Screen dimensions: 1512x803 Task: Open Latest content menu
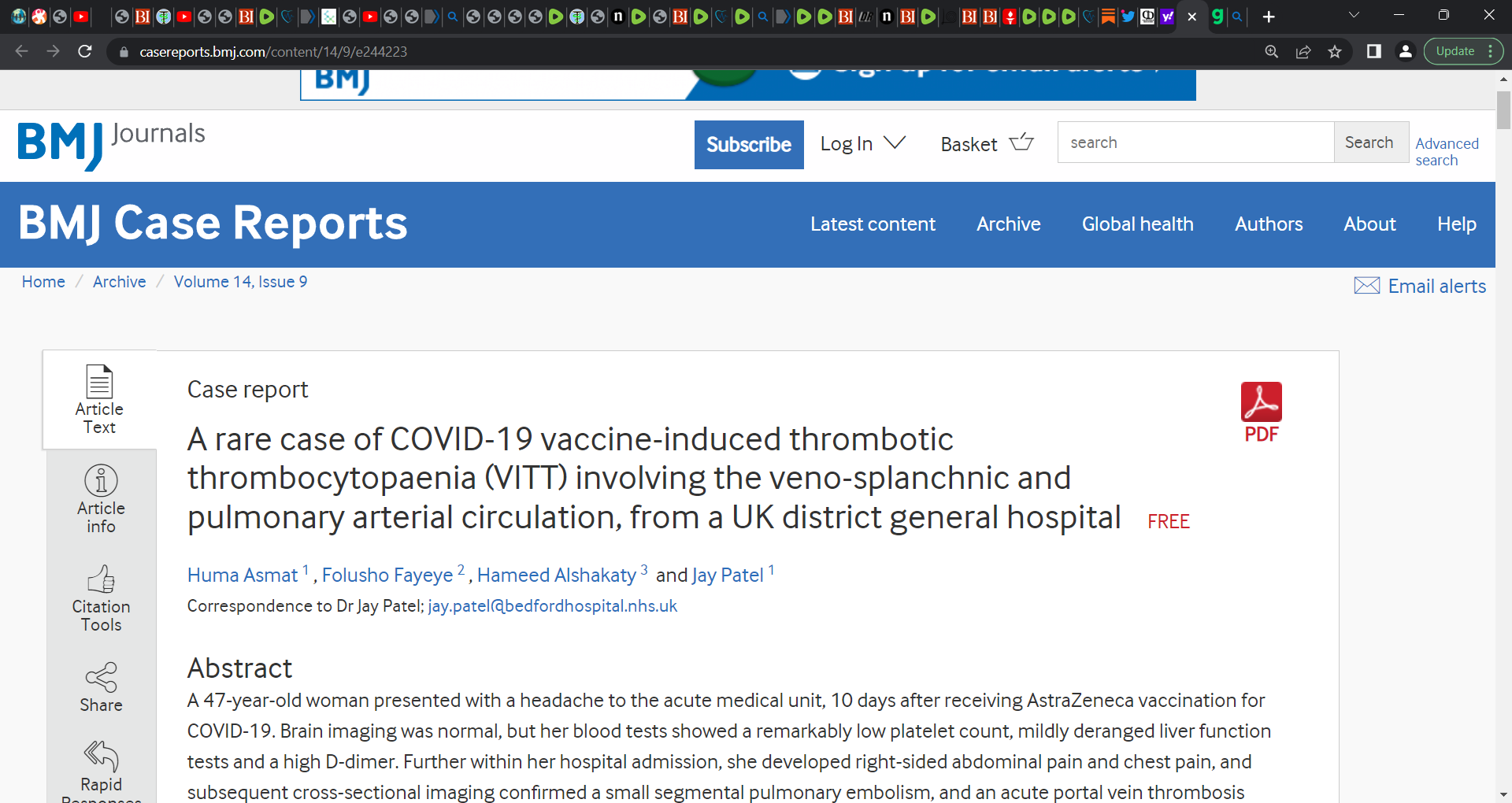click(873, 224)
